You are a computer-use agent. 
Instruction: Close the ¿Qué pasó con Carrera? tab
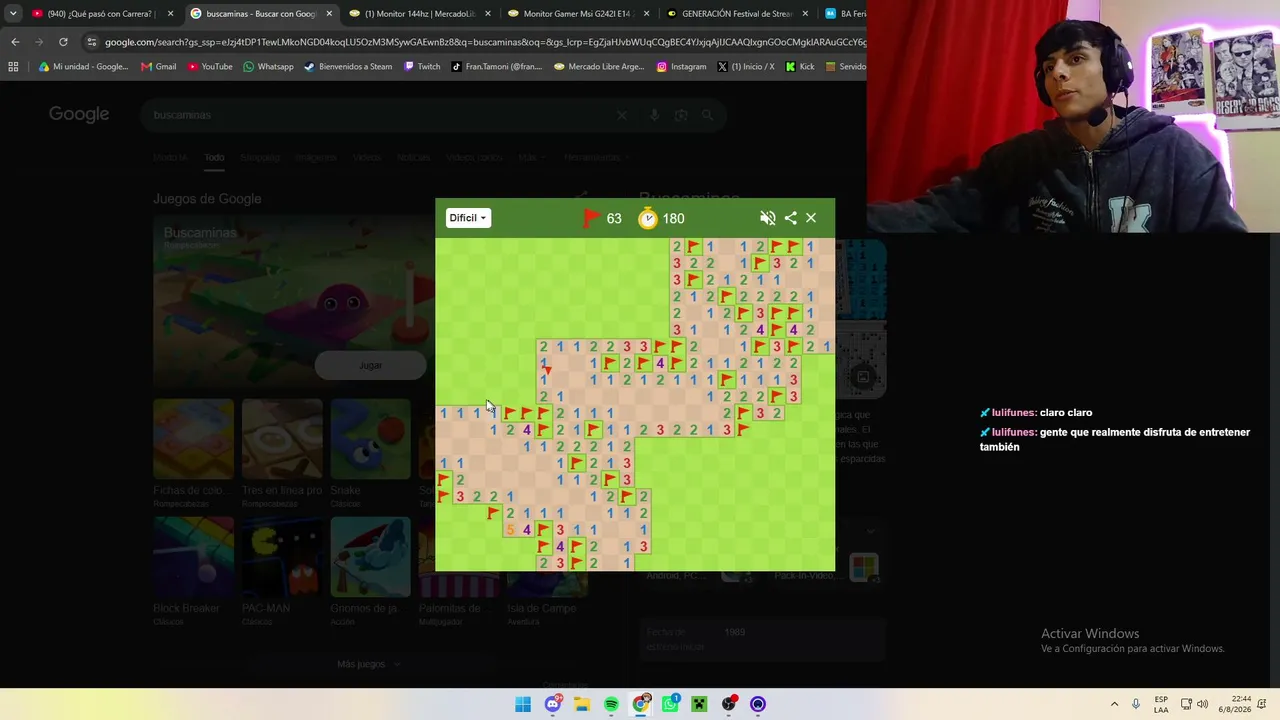click(170, 14)
